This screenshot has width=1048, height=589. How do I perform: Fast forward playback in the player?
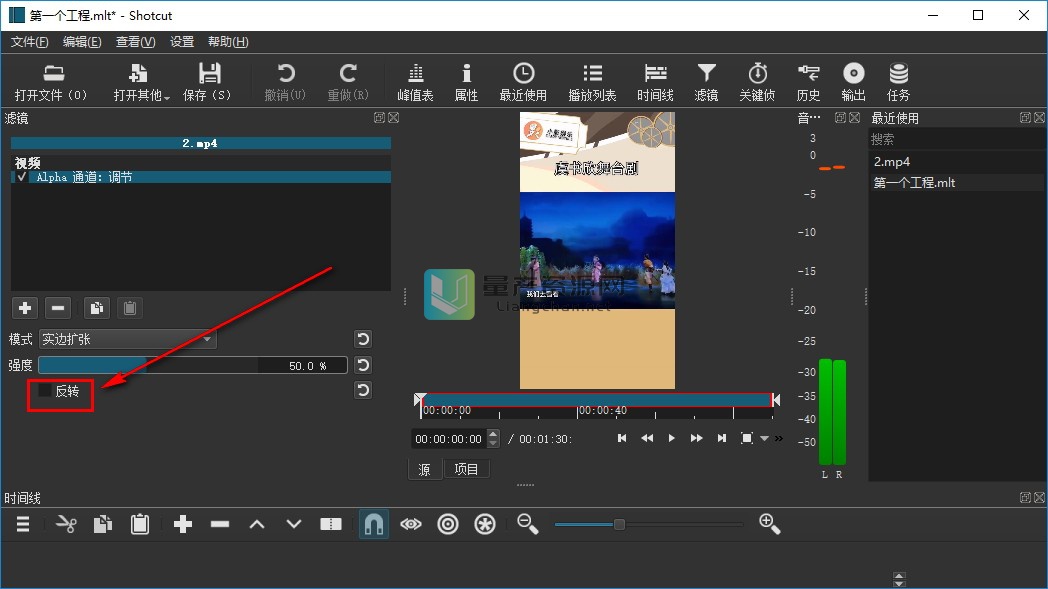(696, 439)
